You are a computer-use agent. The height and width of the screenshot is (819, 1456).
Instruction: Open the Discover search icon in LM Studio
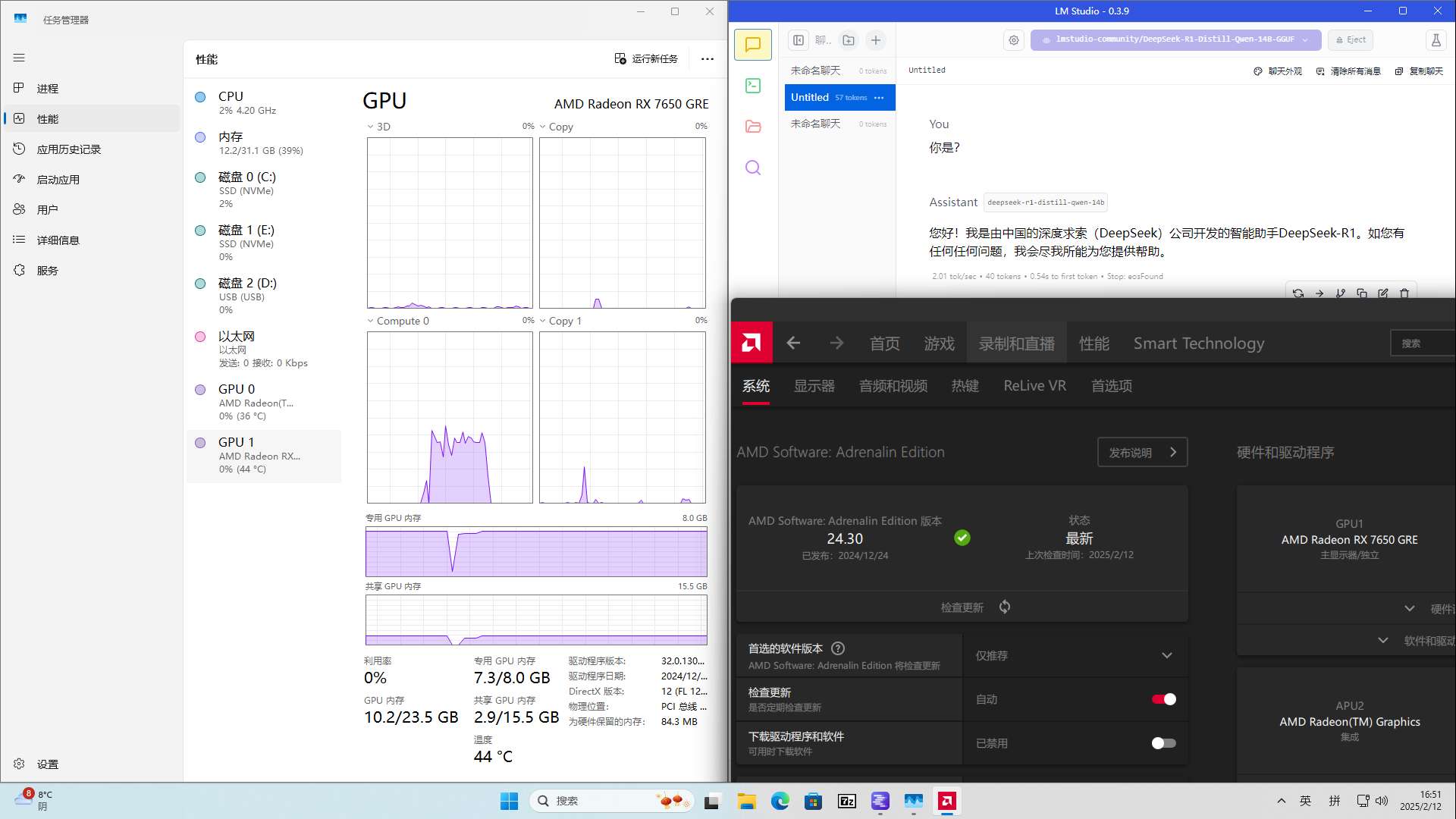click(752, 168)
